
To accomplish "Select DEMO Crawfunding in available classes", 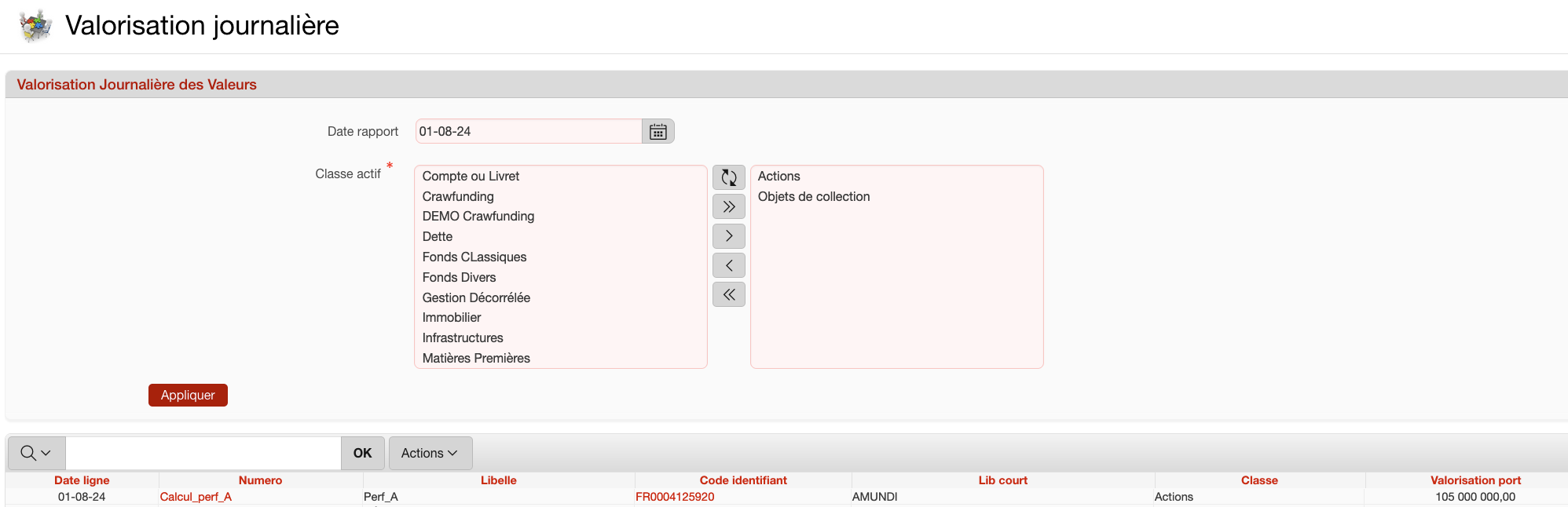I will pos(478,216).
